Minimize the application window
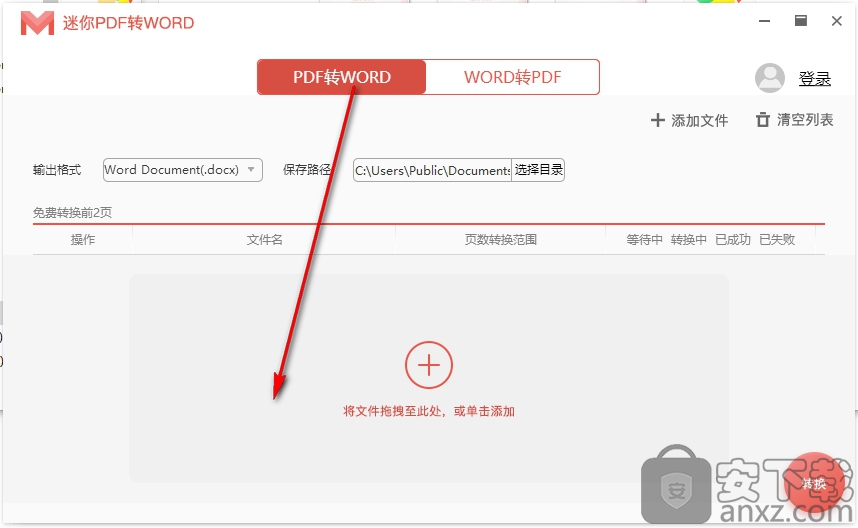Screen dimensions: 858x528 coord(764,21)
